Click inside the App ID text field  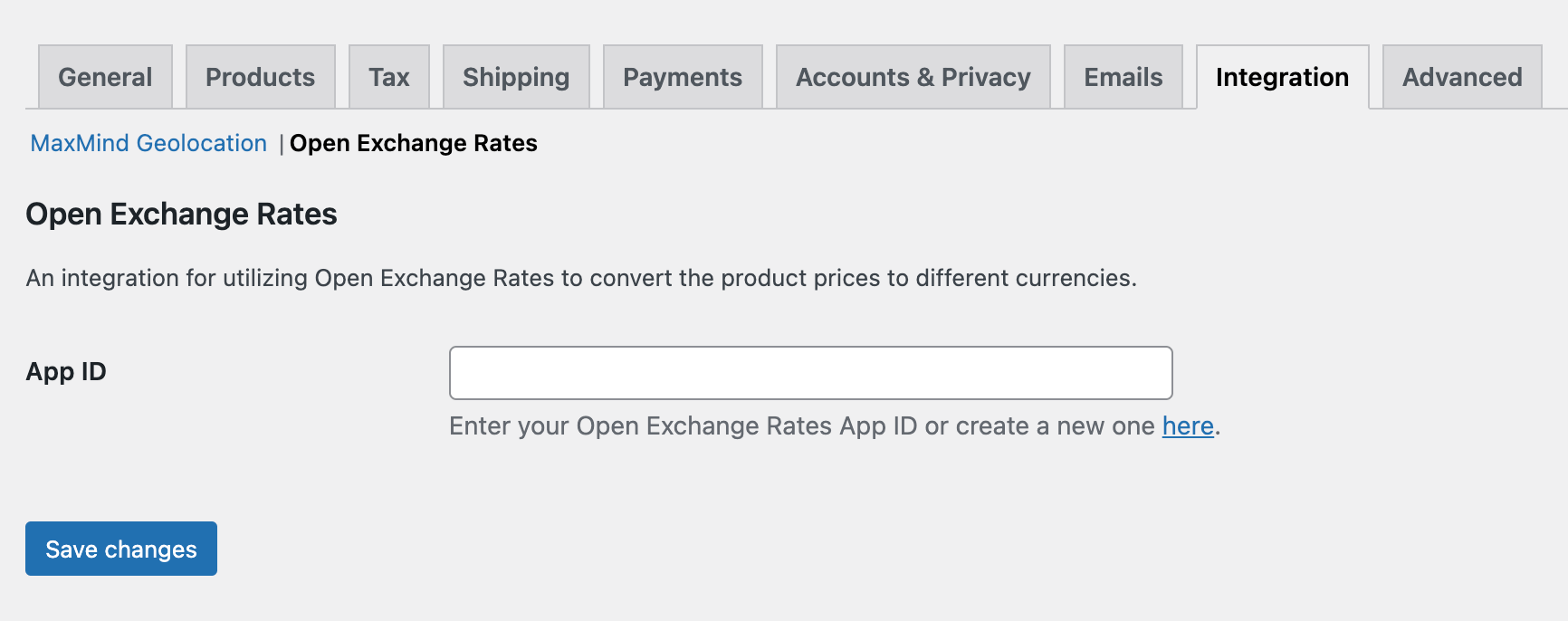pyautogui.click(x=810, y=372)
